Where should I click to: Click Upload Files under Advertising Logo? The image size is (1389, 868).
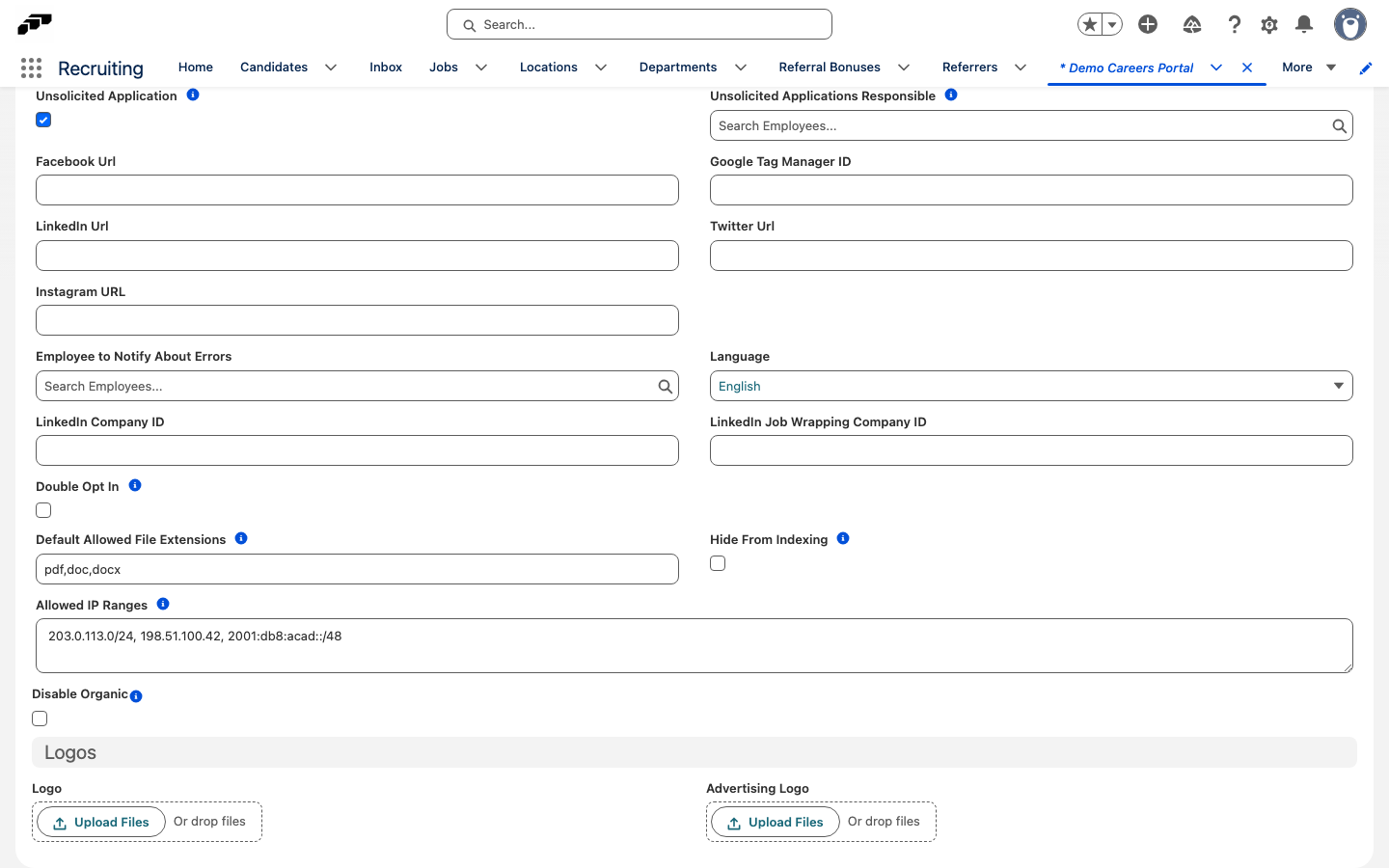coord(776,823)
